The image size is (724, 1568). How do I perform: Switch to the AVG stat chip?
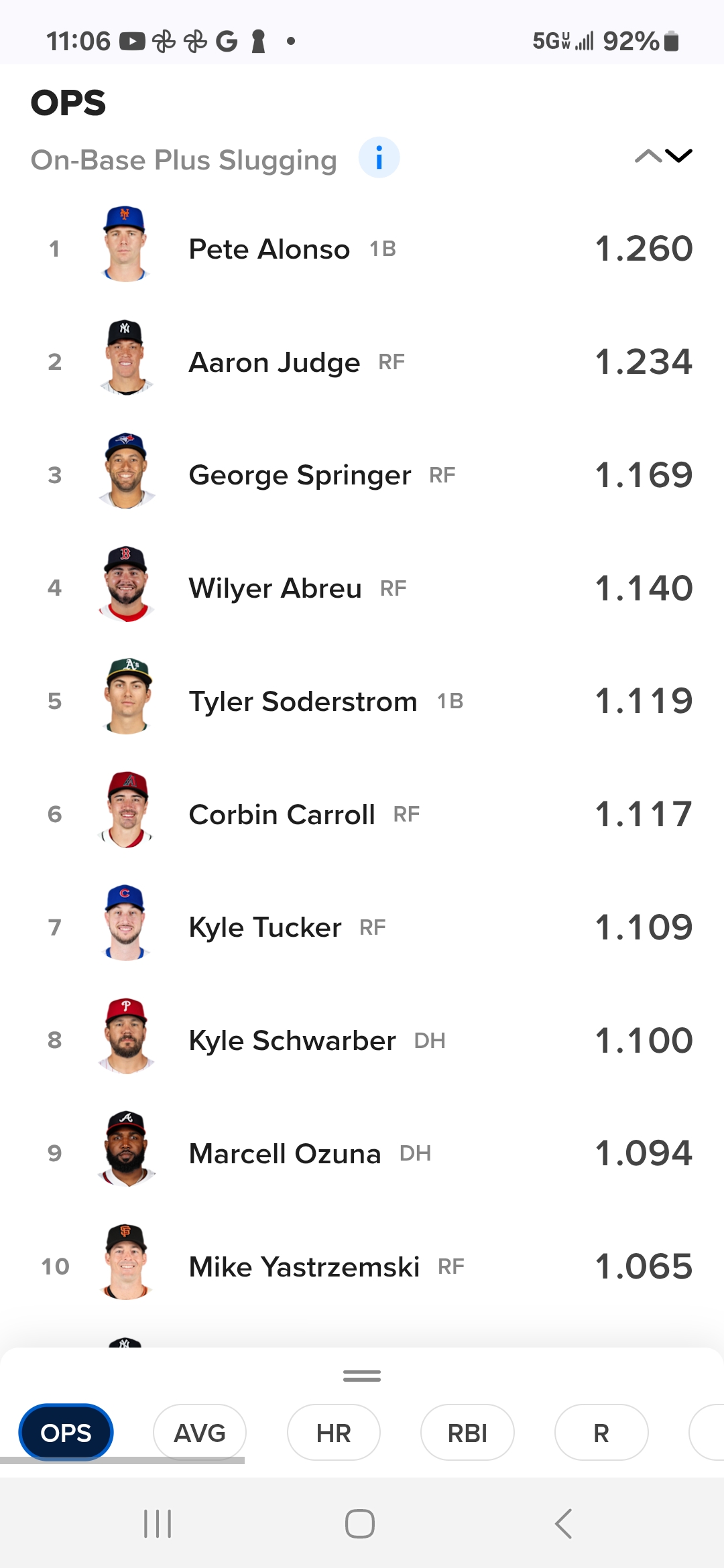(x=200, y=1433)
